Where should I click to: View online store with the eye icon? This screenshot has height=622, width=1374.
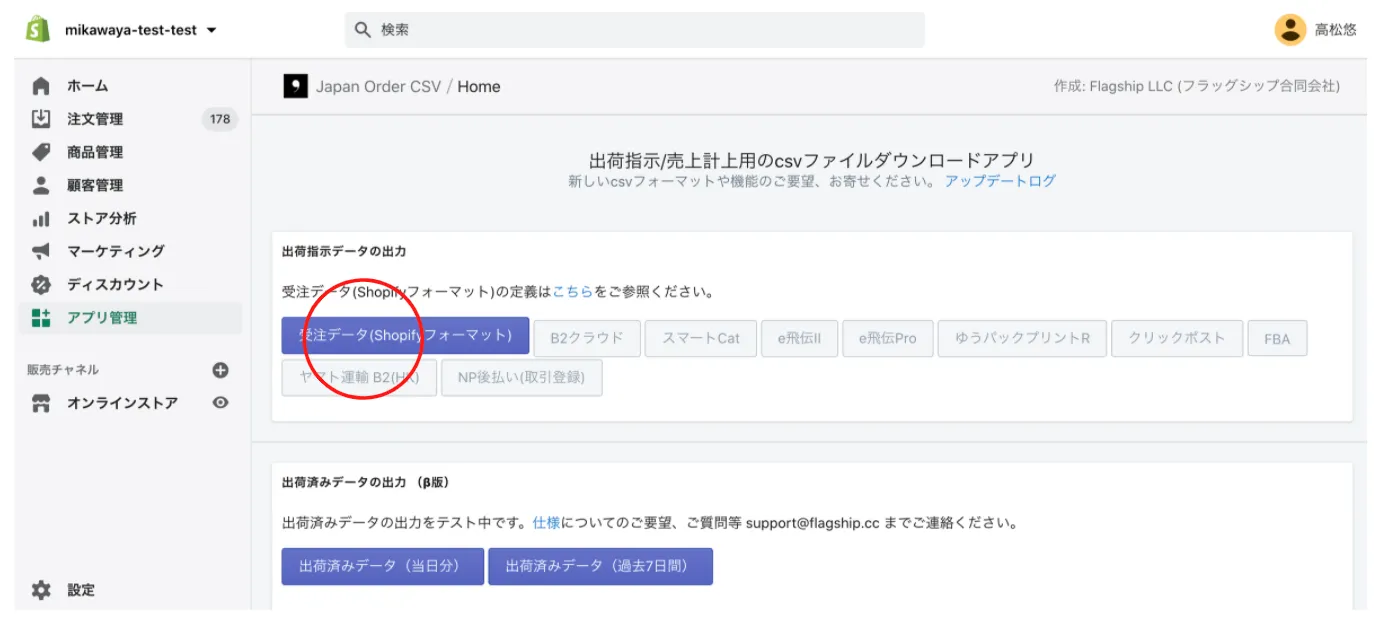(221, 403)
